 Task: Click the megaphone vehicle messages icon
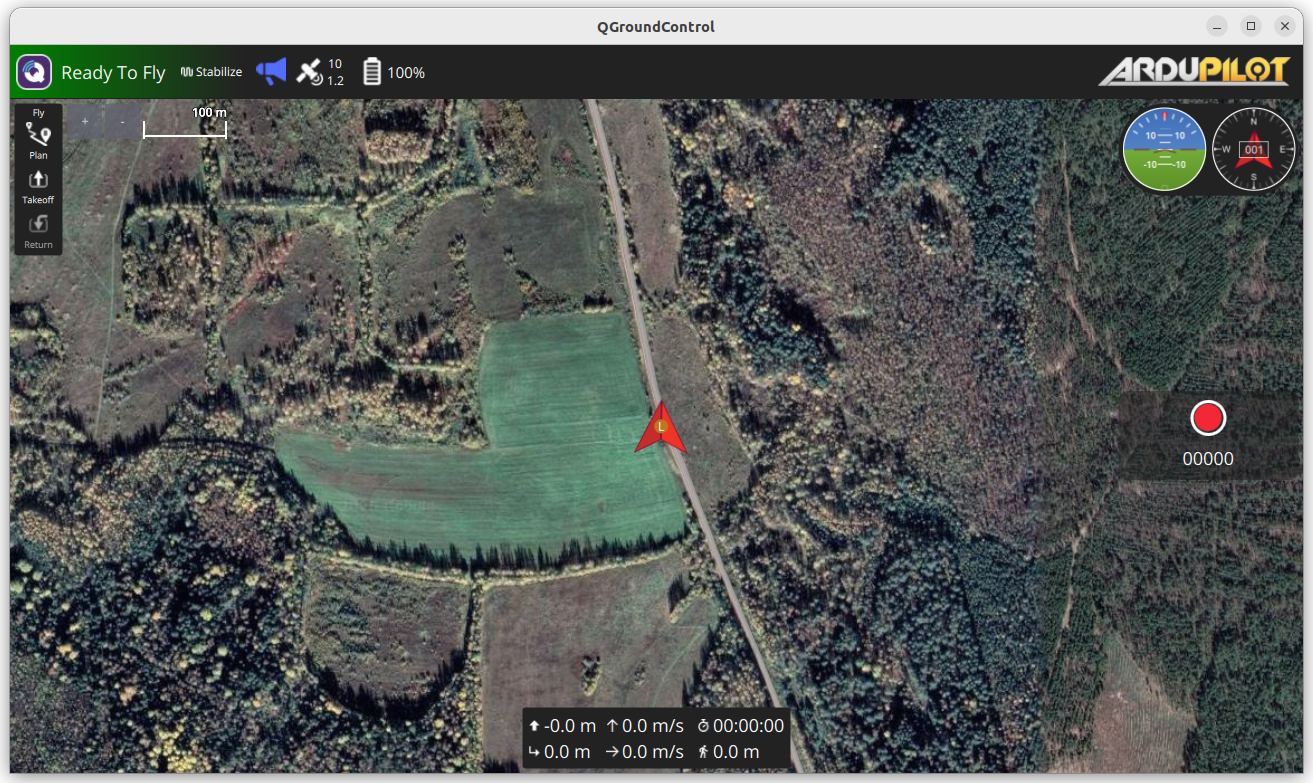(271, 71)
